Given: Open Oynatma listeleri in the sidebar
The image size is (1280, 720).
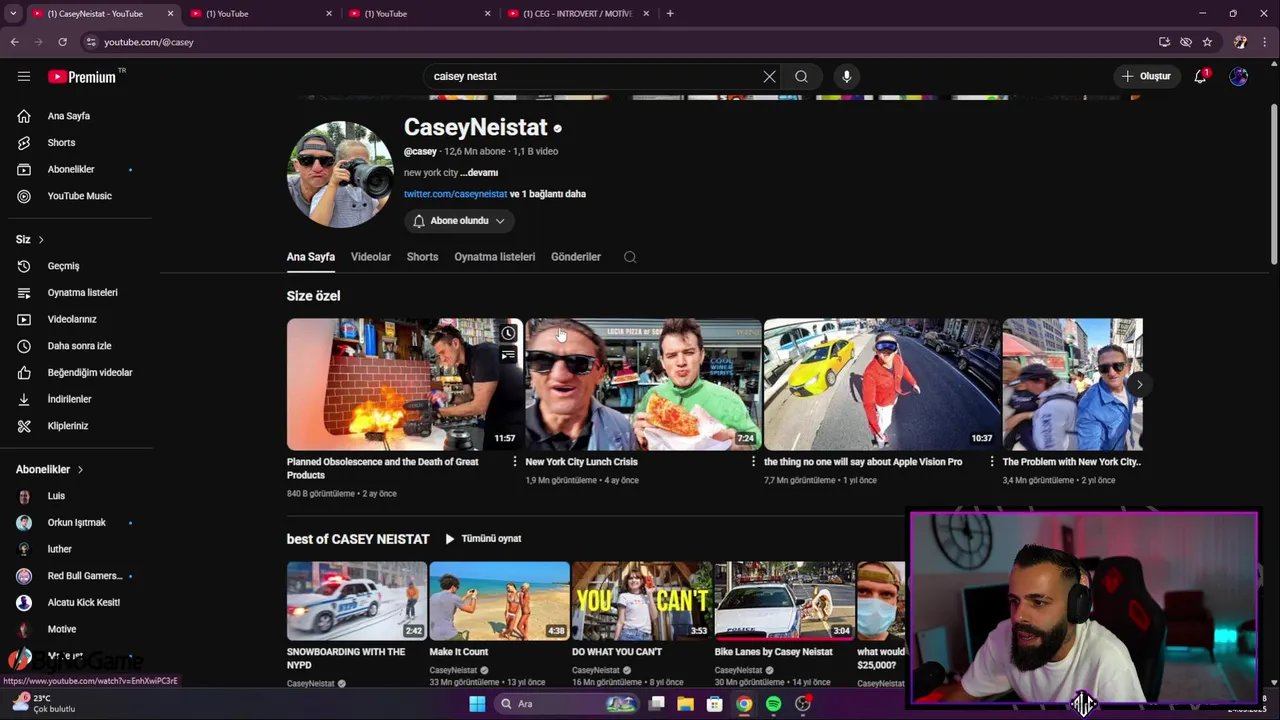Looking at the screenshot, I should 80,292.
